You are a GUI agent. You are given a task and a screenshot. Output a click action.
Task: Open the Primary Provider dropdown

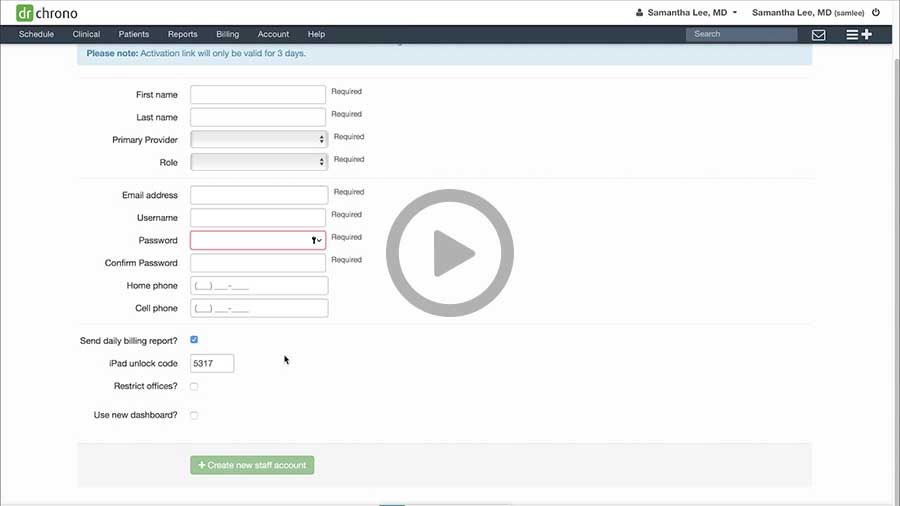coord(258,139)
